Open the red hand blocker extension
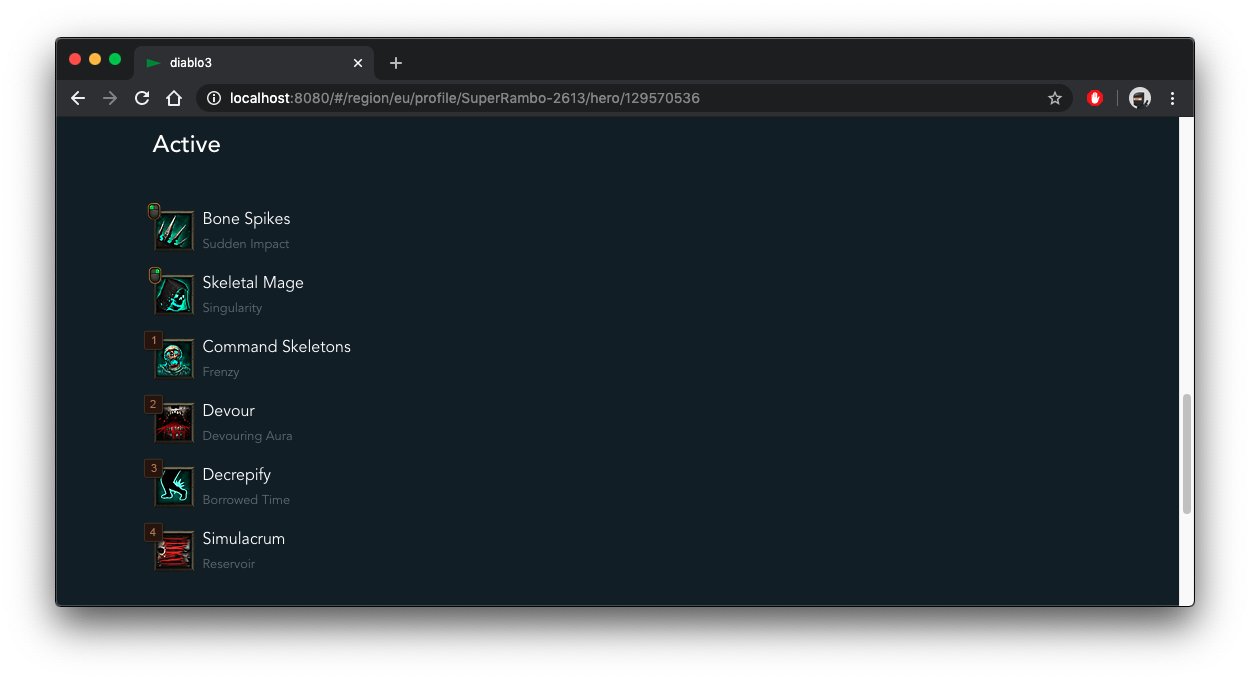Viewport: 1250px width, 680px height. [1095, 98]
